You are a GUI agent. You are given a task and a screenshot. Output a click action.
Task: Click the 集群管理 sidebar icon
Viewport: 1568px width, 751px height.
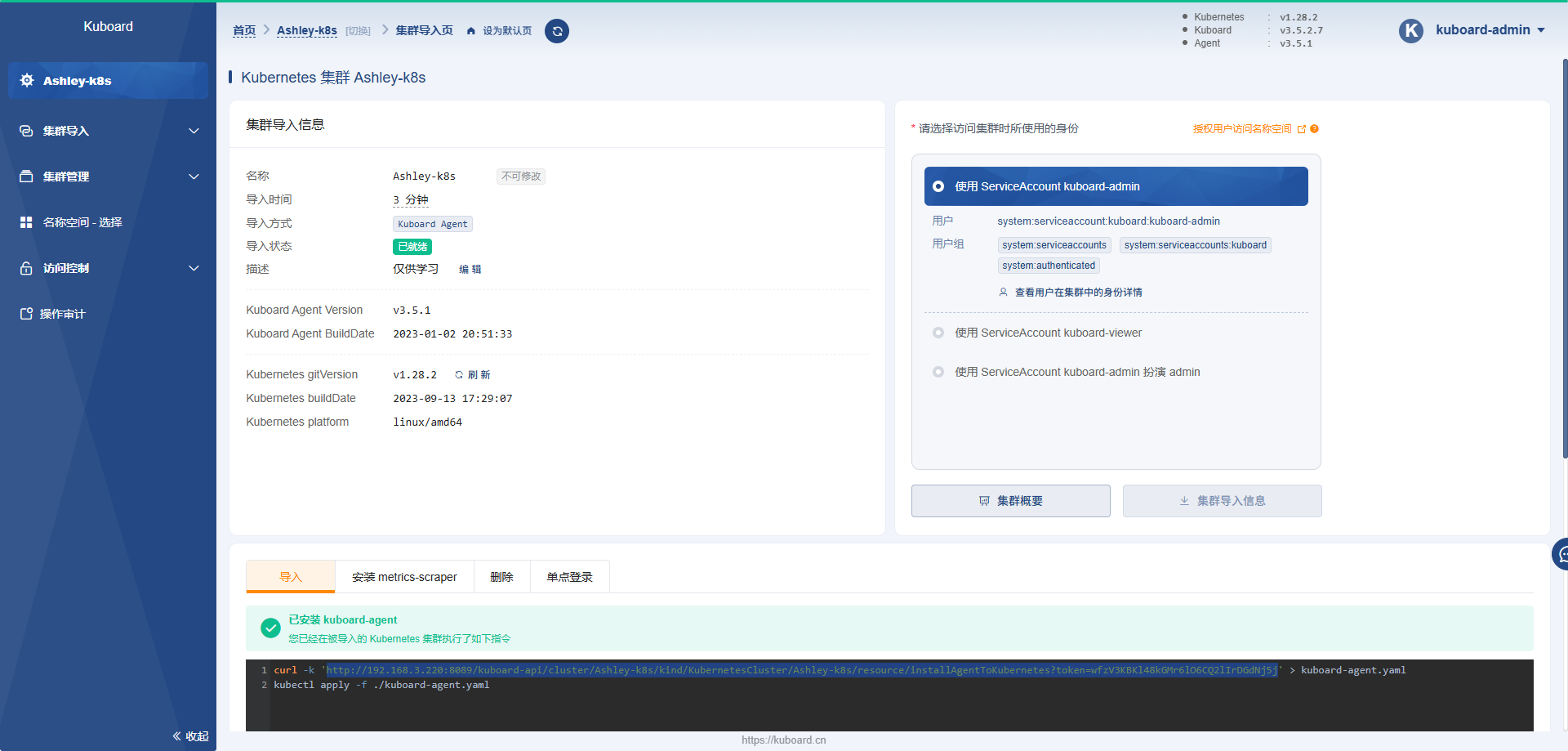coord(26,177)
